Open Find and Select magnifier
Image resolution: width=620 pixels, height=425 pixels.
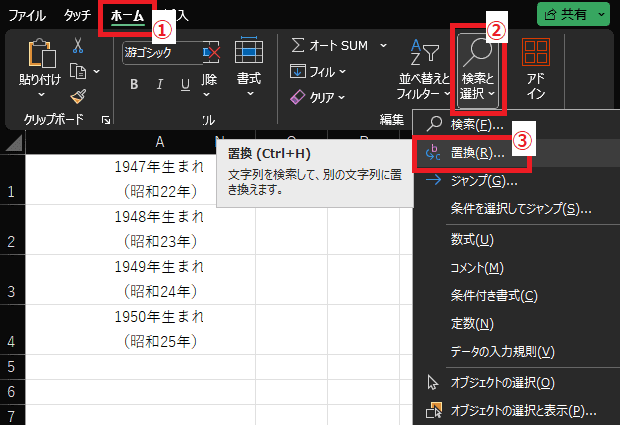[x=477, y=50]
